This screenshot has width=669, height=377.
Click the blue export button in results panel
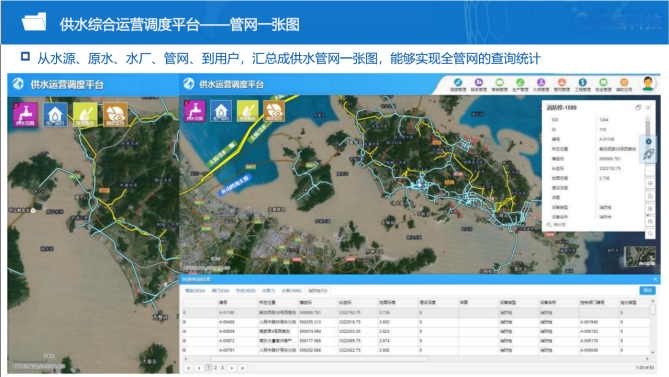coord(647,290)
